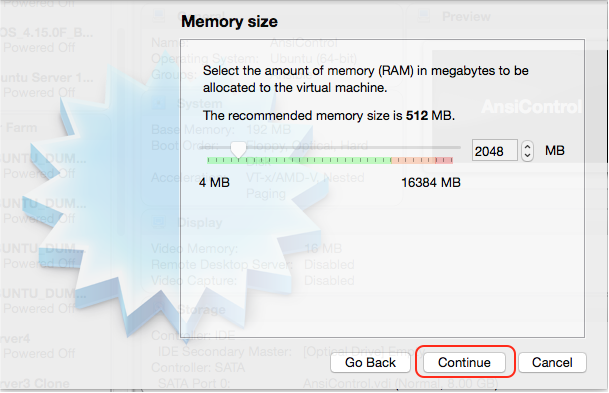Screen dimensions: 609x393
Task: Click the green zone of the memory scale
Action: [299, 160]
